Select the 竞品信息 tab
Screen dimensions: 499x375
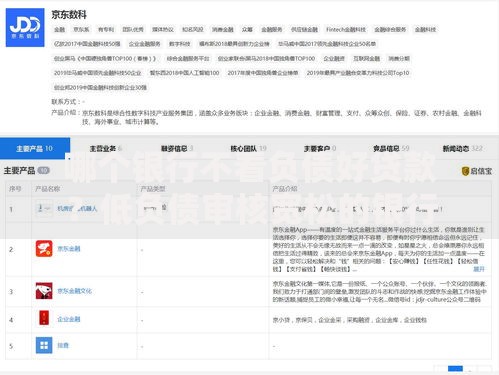click(391, 149)
